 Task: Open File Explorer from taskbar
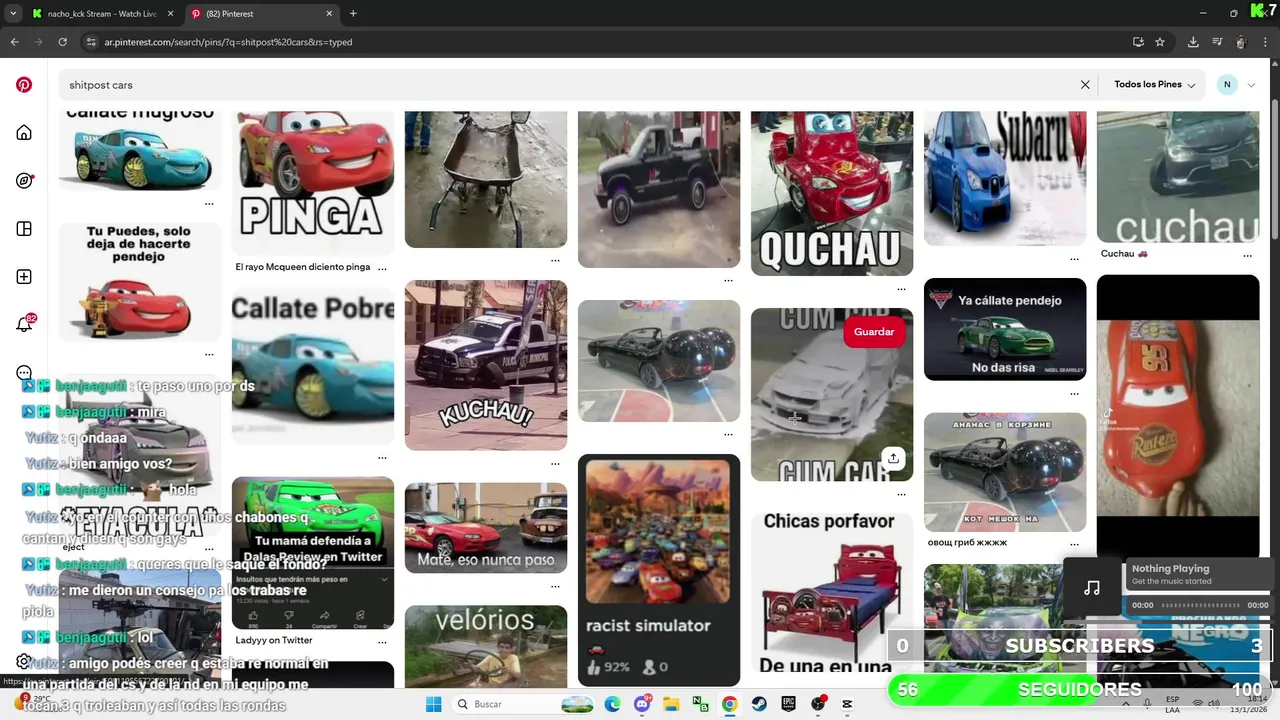coord(670,704)
